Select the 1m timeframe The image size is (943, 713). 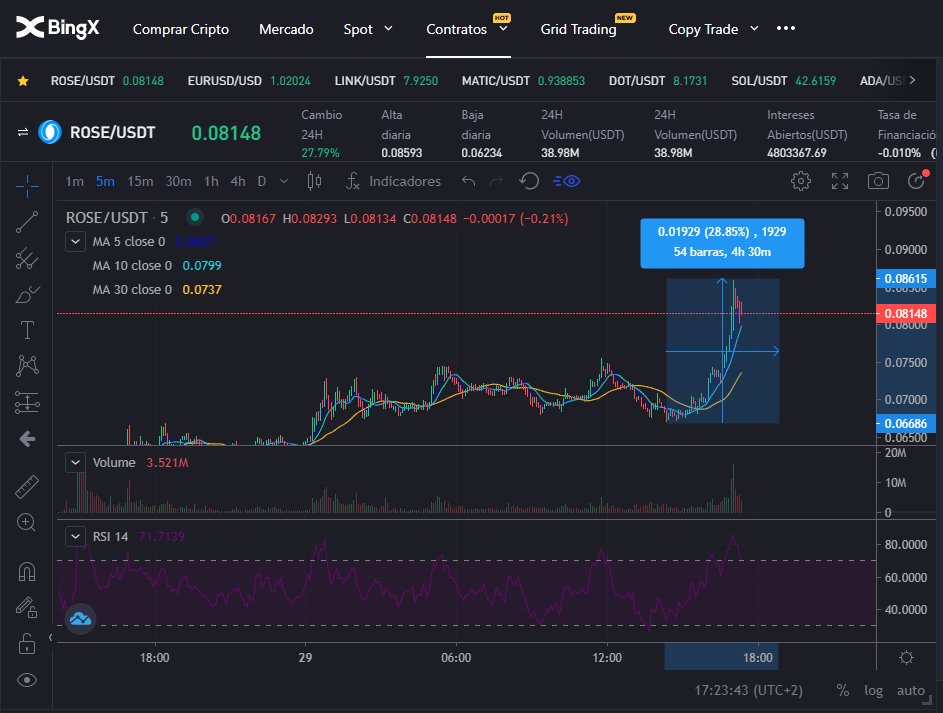(x=75, y=181)
